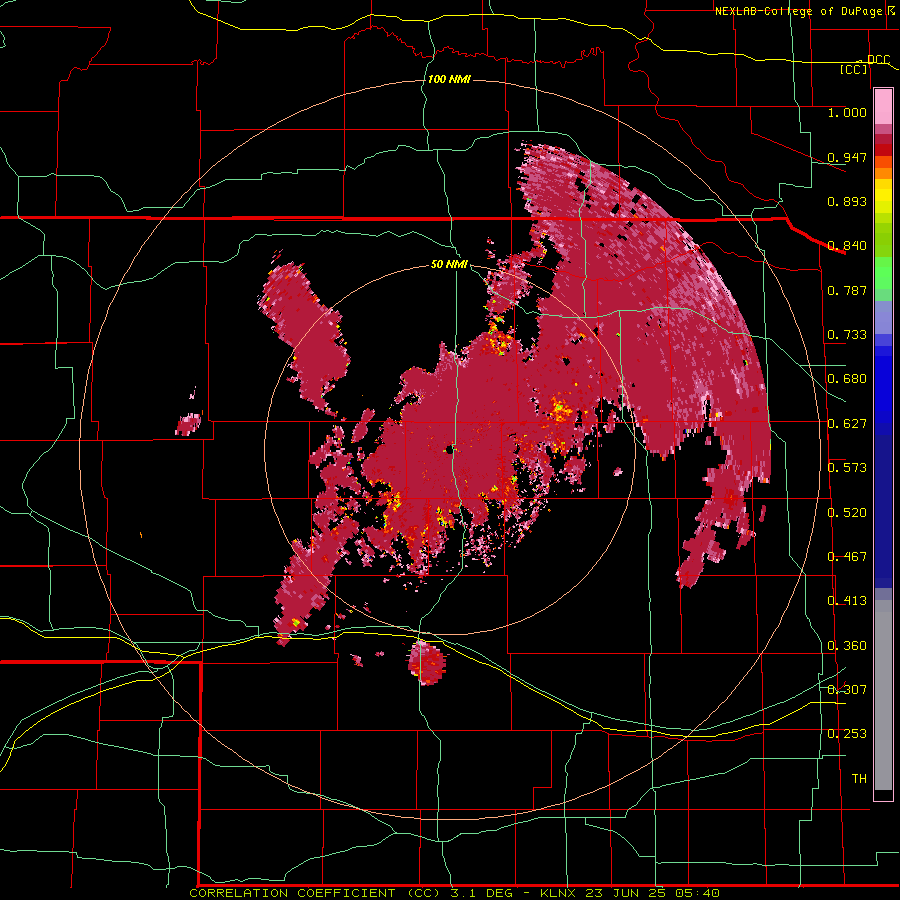The image size is (900, 900).
Task: Click the radar site center dot
Action: point(451,450)
